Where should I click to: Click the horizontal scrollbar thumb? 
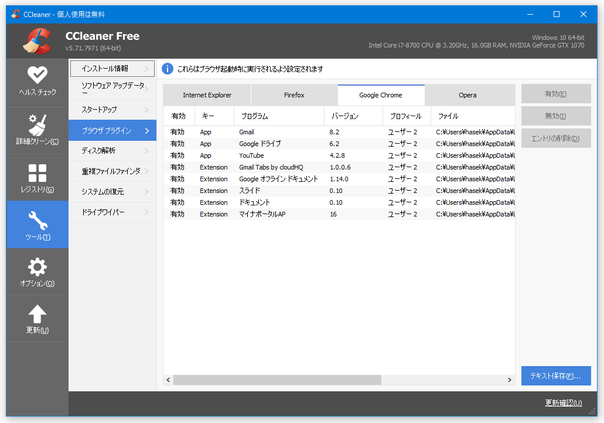(x=277, y=380)
